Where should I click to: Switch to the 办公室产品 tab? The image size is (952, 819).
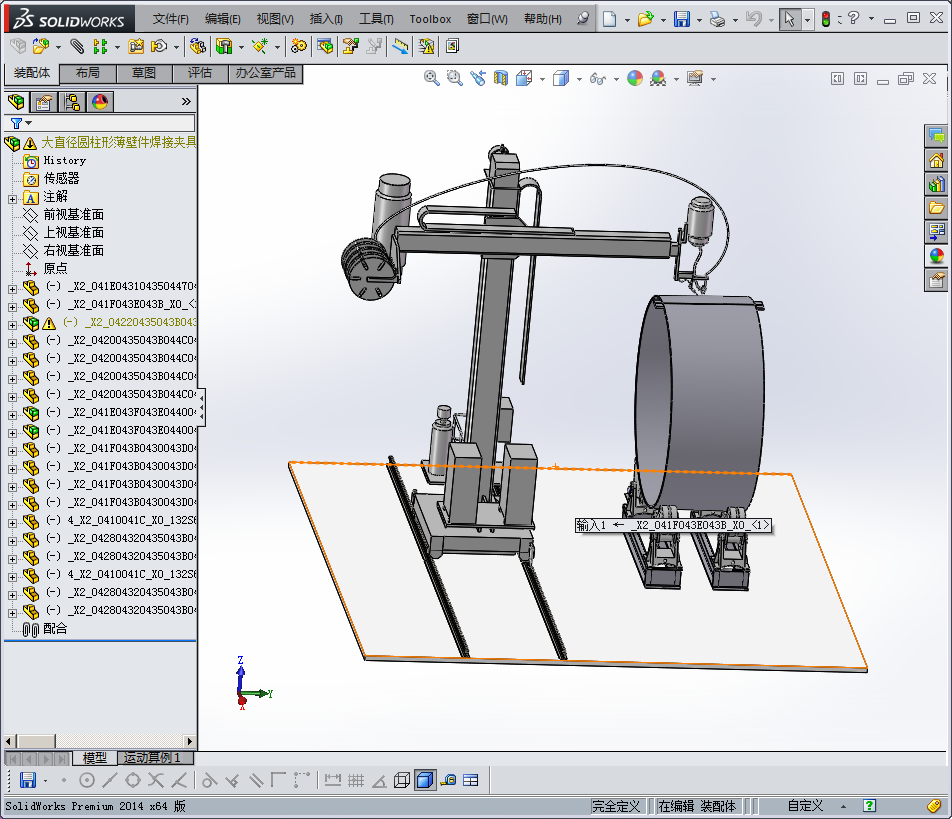(265, 73)
